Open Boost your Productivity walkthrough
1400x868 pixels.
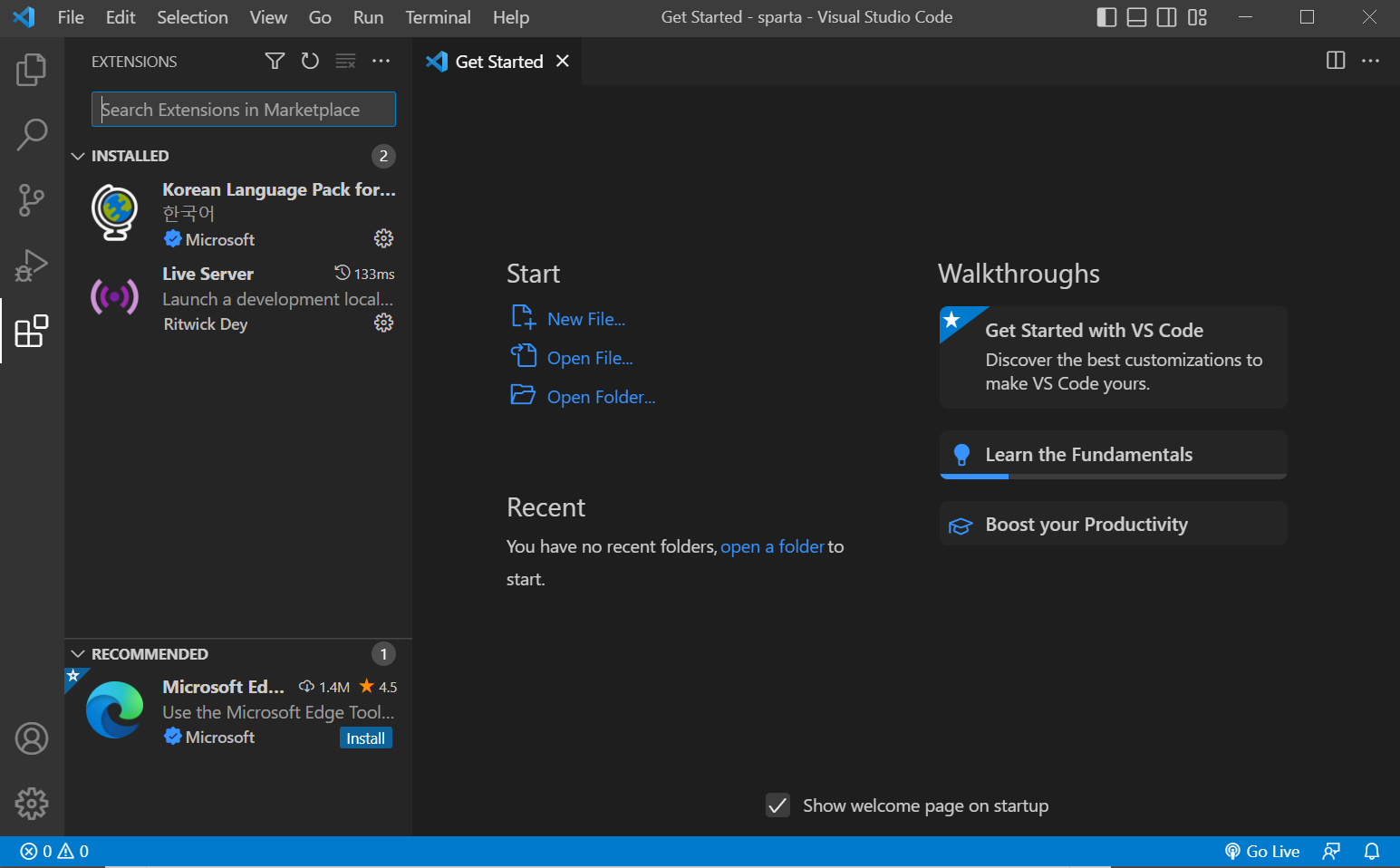click(x=1113, y=524)
